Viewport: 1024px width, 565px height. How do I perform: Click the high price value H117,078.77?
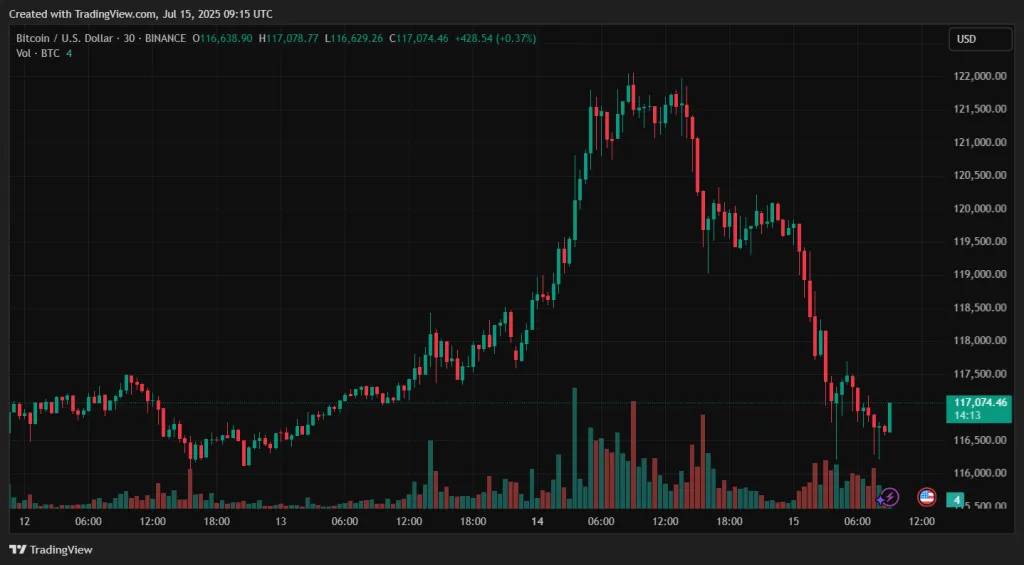click(288, 38)
